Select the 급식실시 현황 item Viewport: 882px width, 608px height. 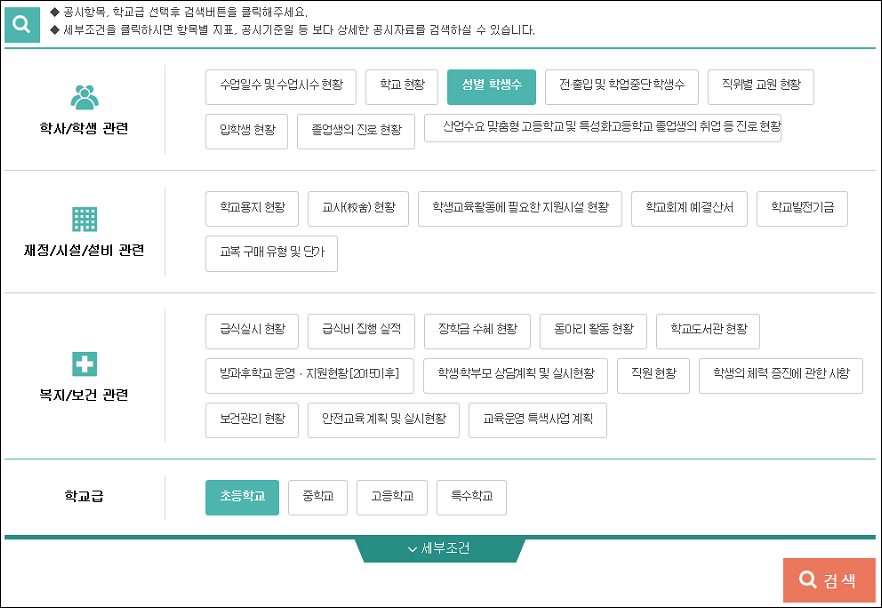click(x=252, y=331)
